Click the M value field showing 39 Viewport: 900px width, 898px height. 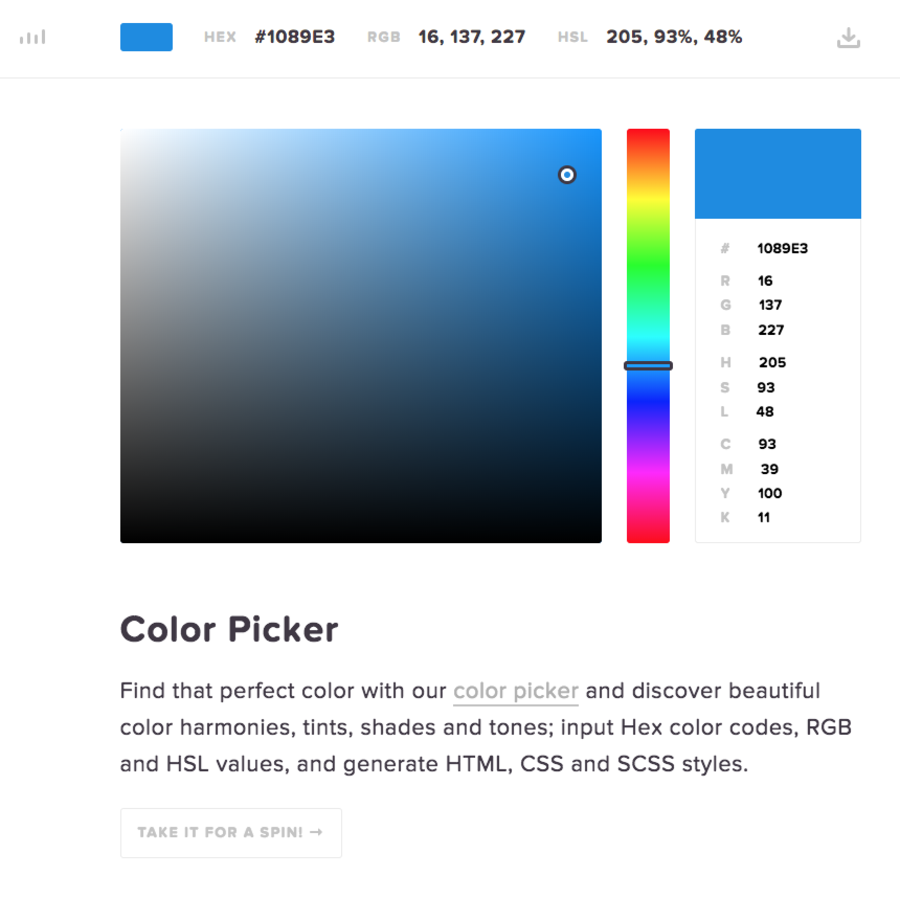pos(770,469)
